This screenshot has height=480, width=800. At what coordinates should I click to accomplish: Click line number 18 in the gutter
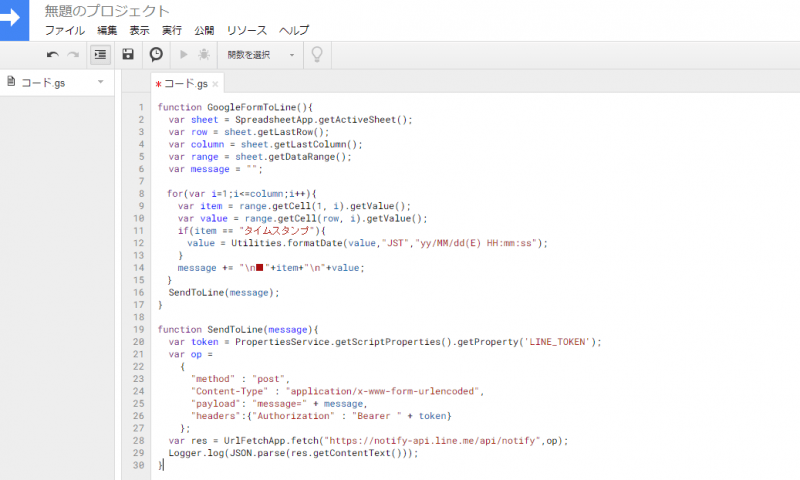click(139, 317)
